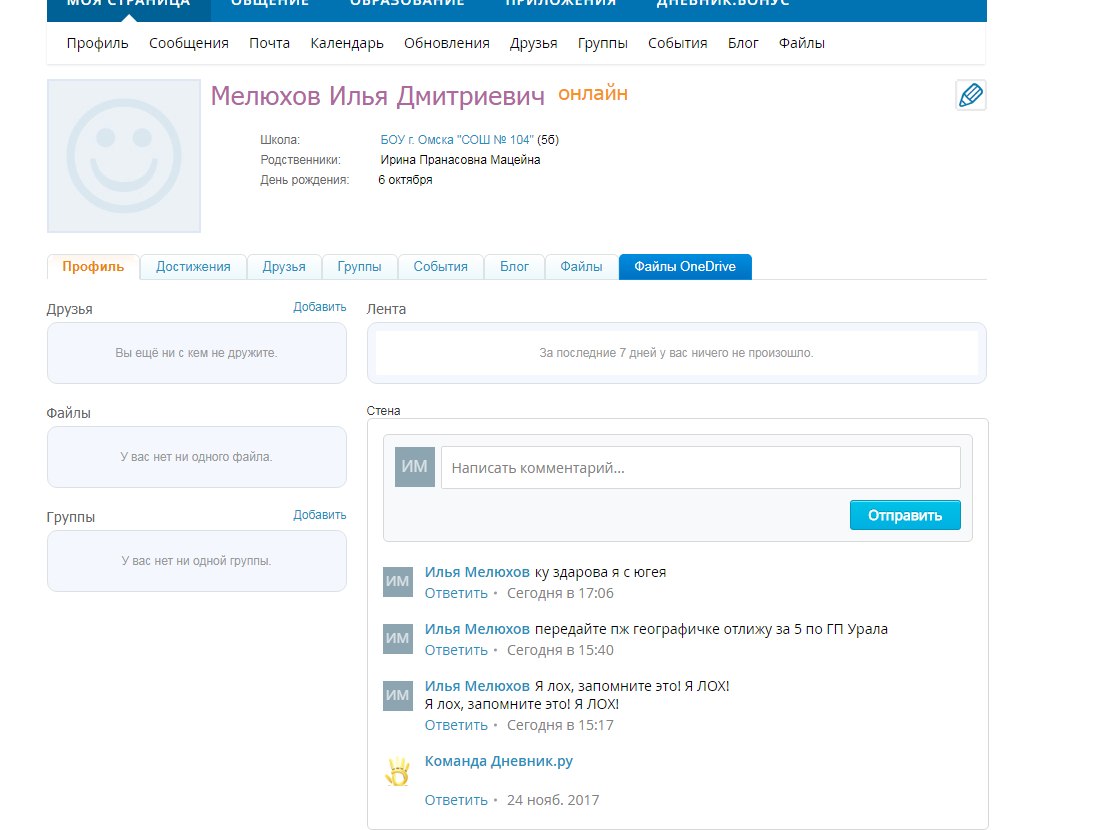Click ИМ avatar next to 15:40 post
Image resolution: width=1109 pixels, height=830 pixels.
[x=398, y=639]
